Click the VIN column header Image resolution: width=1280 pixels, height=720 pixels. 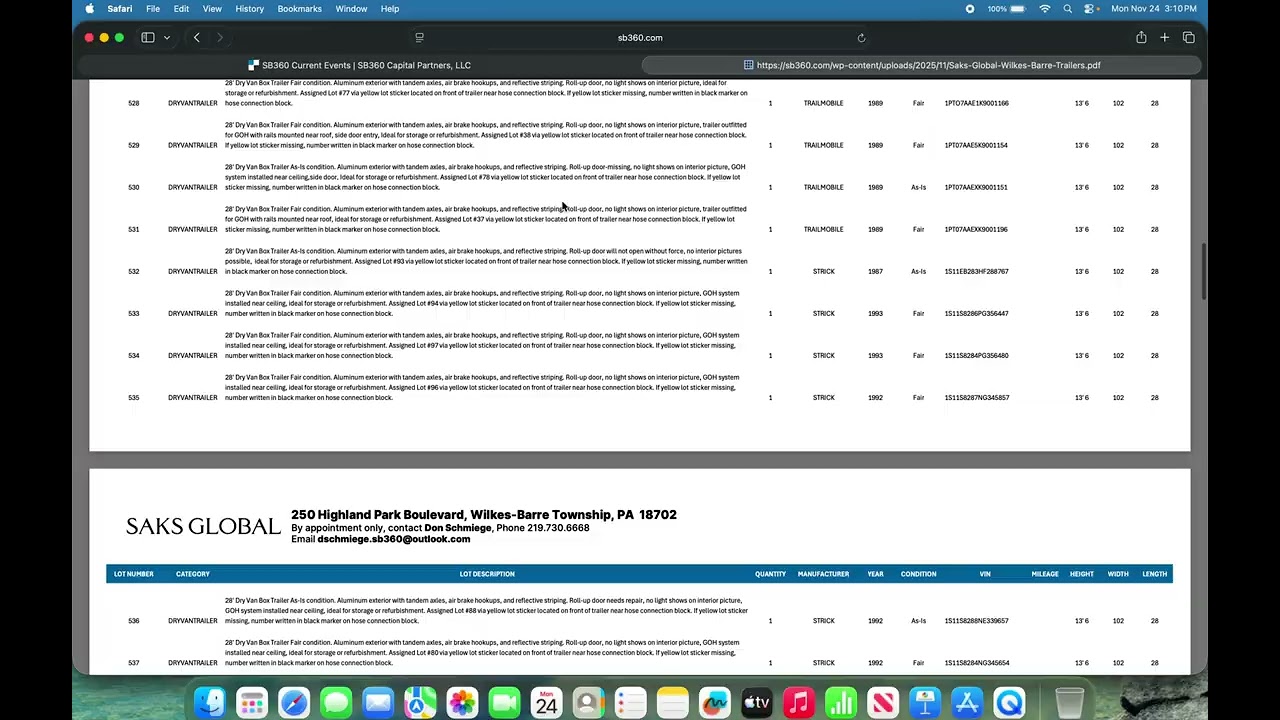click(985, 574)
